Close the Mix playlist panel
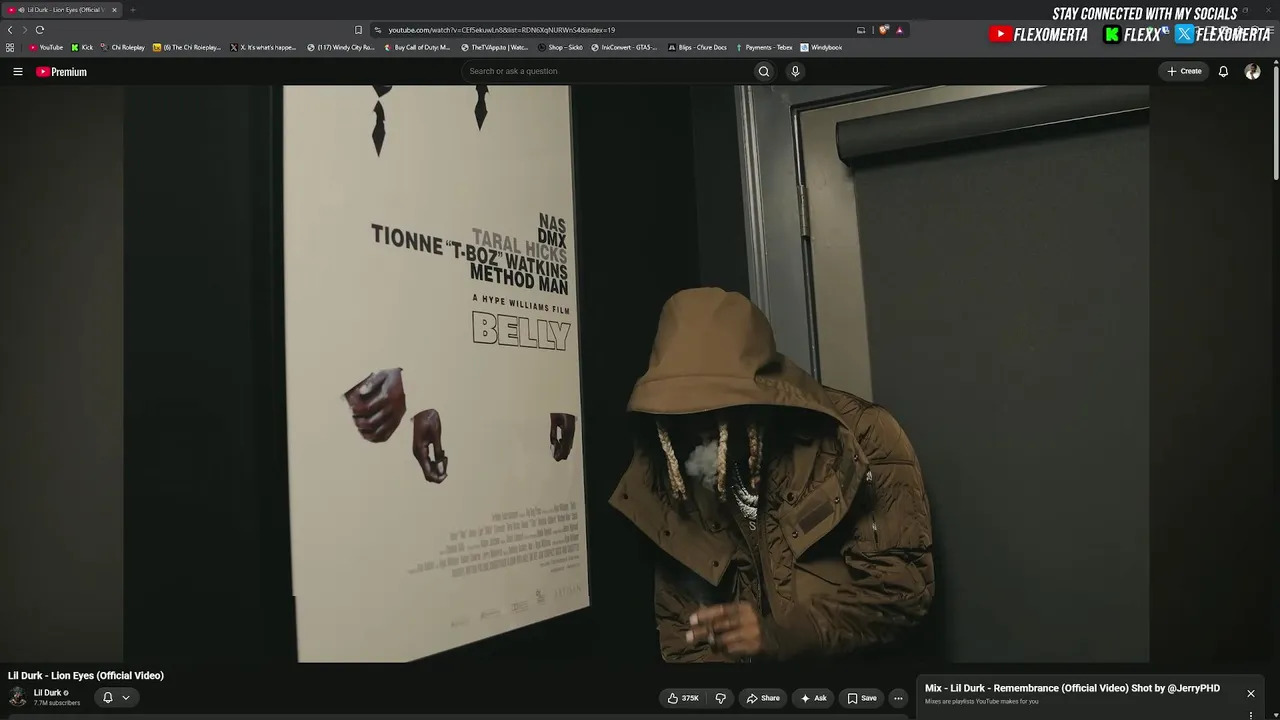Image resolution: width=1280 pixels, height=720 pixels. pyautogui.click(x=1250, y=693)
